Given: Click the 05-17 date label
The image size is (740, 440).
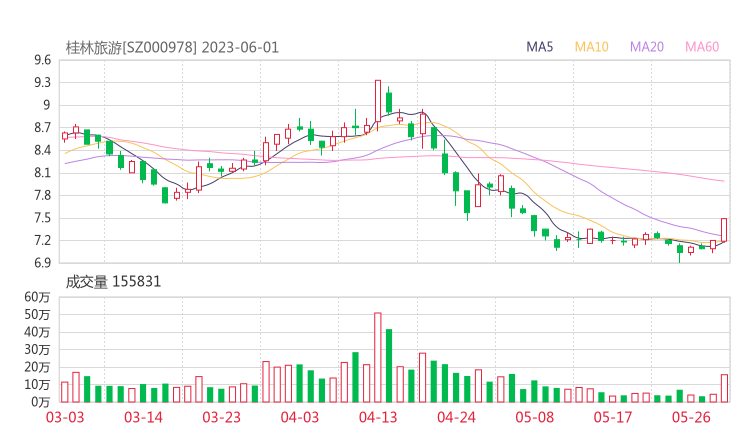Looking at the screenshot, I should pyautogui.click(x=613, y=418).
